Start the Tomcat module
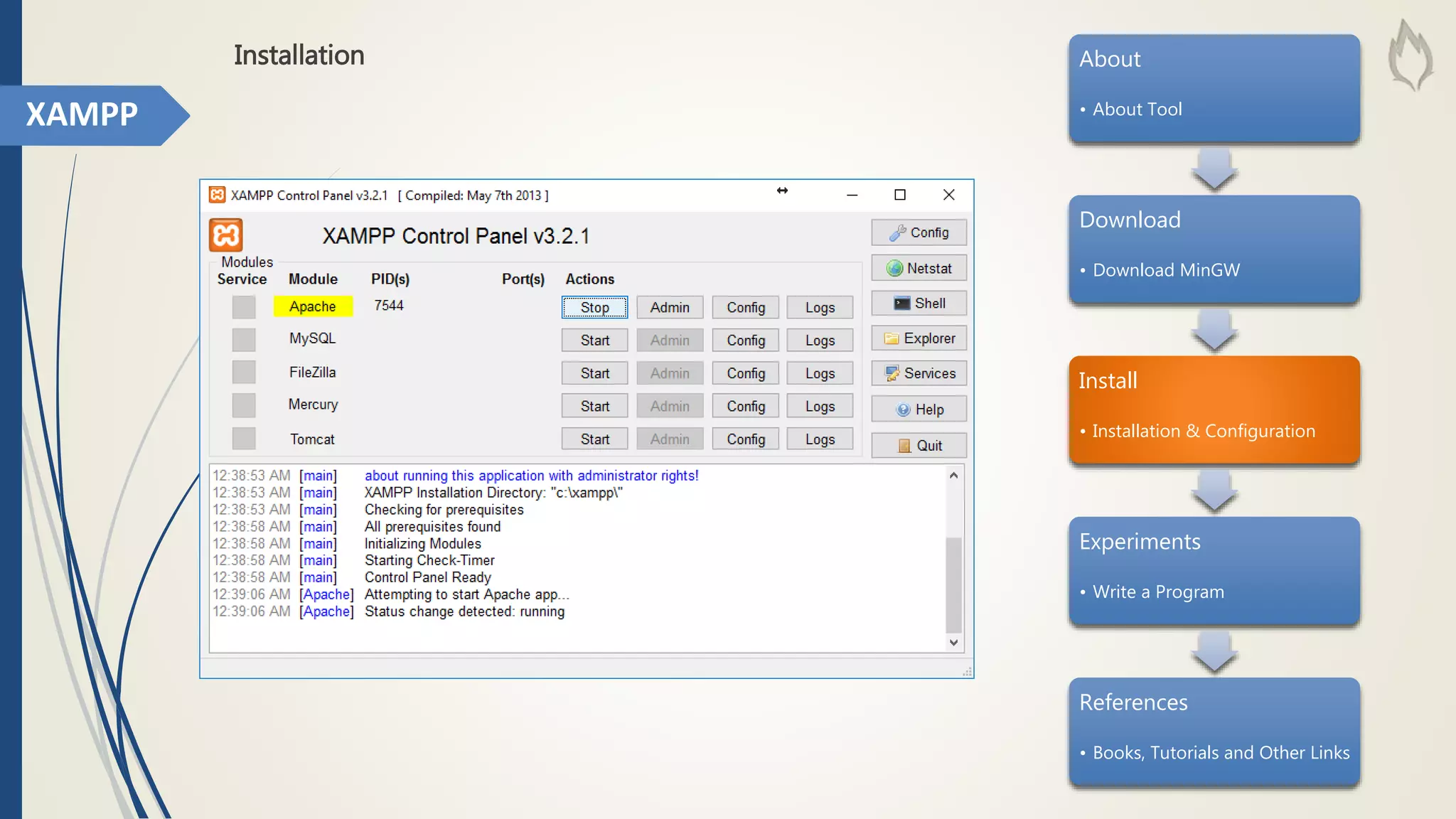The image size is (1456, 819). click(594, 439)
